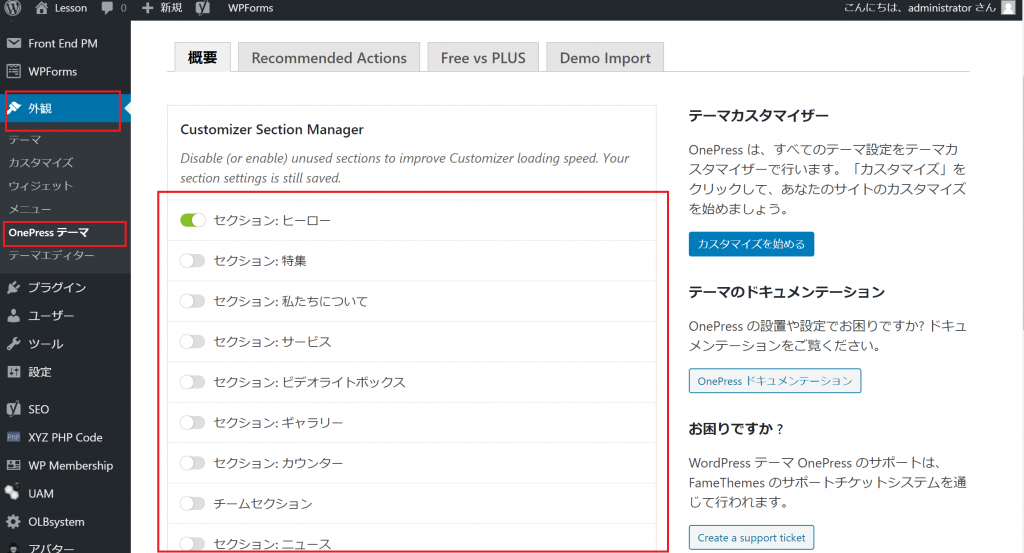
Task: Open the XYZ PHP Code menu label
Action: [65, 437]
